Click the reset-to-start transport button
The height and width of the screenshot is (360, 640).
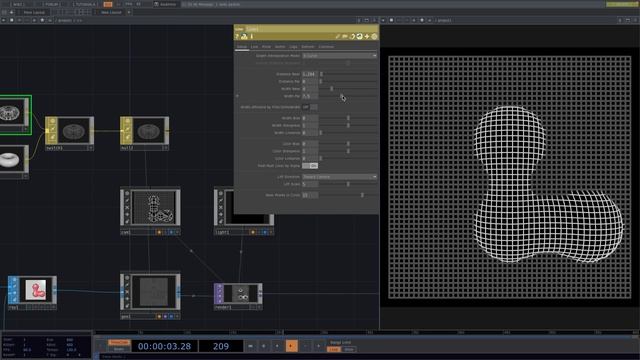[x=250, y=346]
